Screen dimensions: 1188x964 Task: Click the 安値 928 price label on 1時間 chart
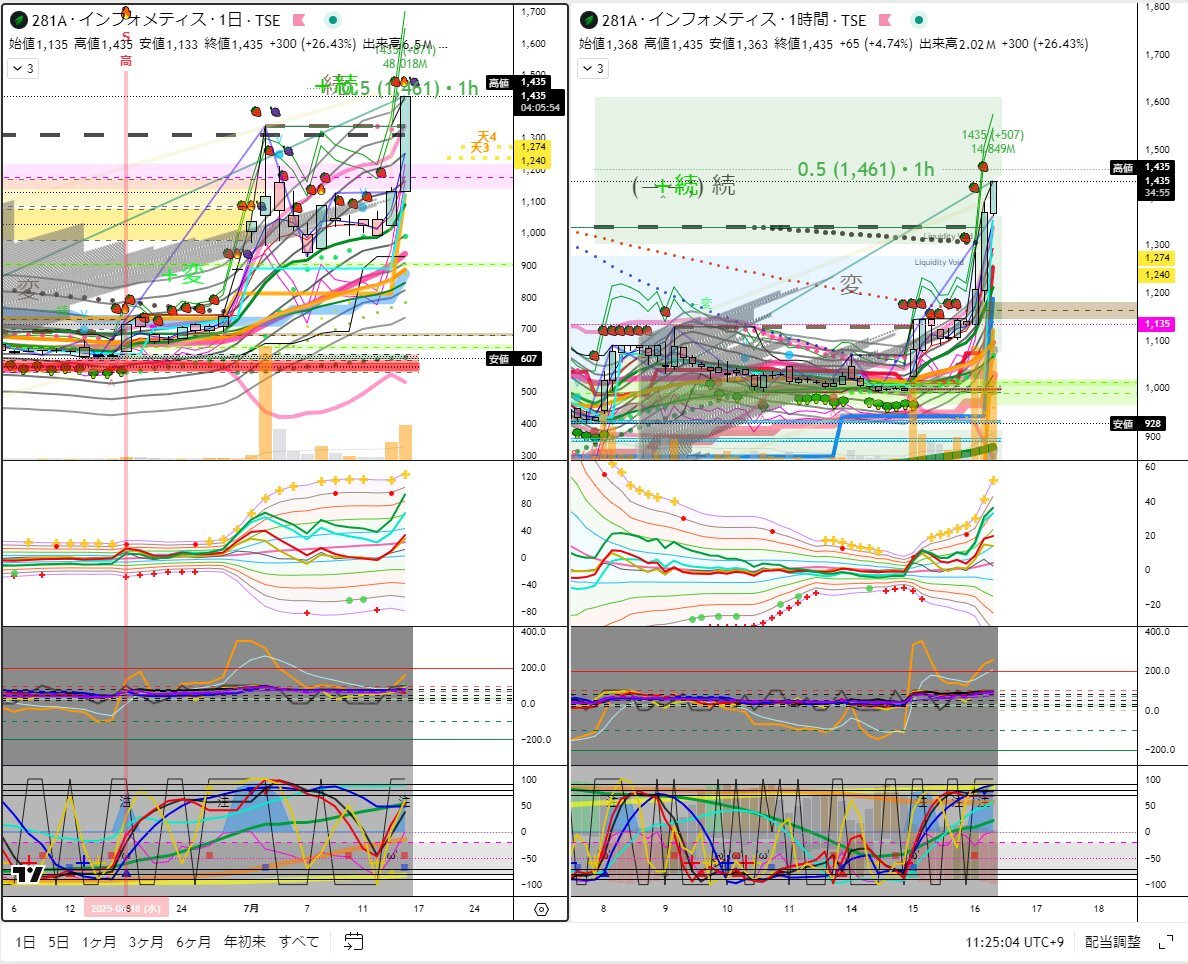coord(1137,424)
